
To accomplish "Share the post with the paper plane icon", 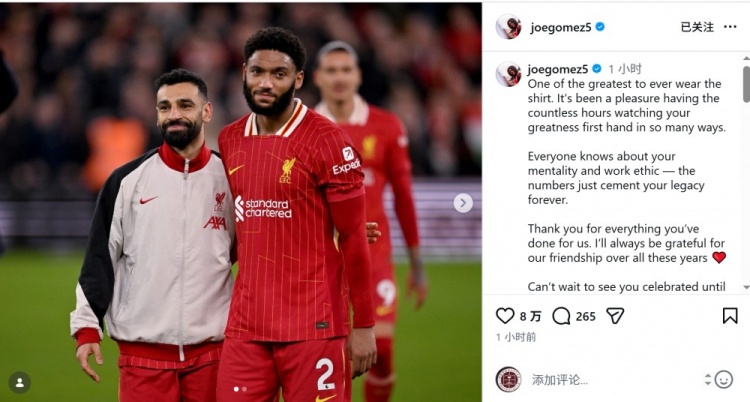I will 615,316.
